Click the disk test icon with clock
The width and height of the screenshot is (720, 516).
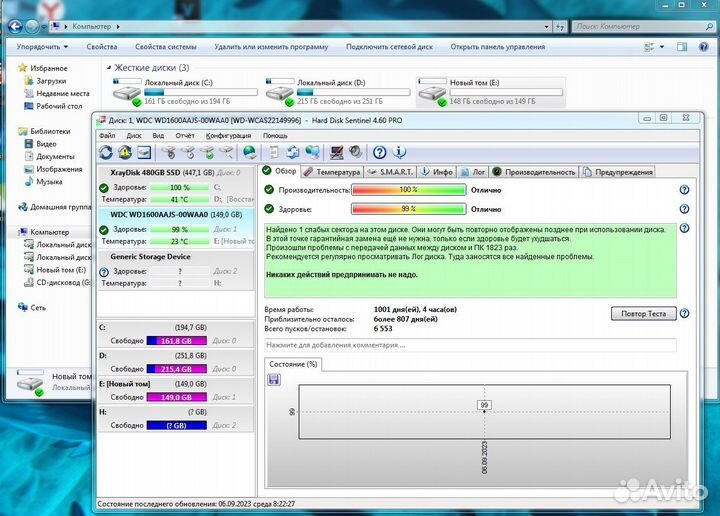(x=188, y=152)
